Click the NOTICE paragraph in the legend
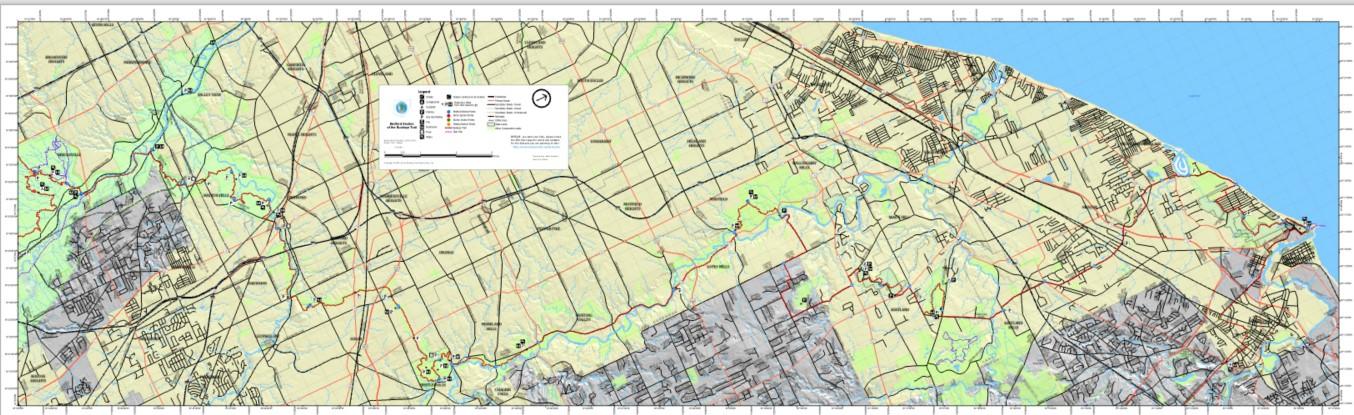The height and width of the screenshot is (415, 1354). [x=536, y=140]
